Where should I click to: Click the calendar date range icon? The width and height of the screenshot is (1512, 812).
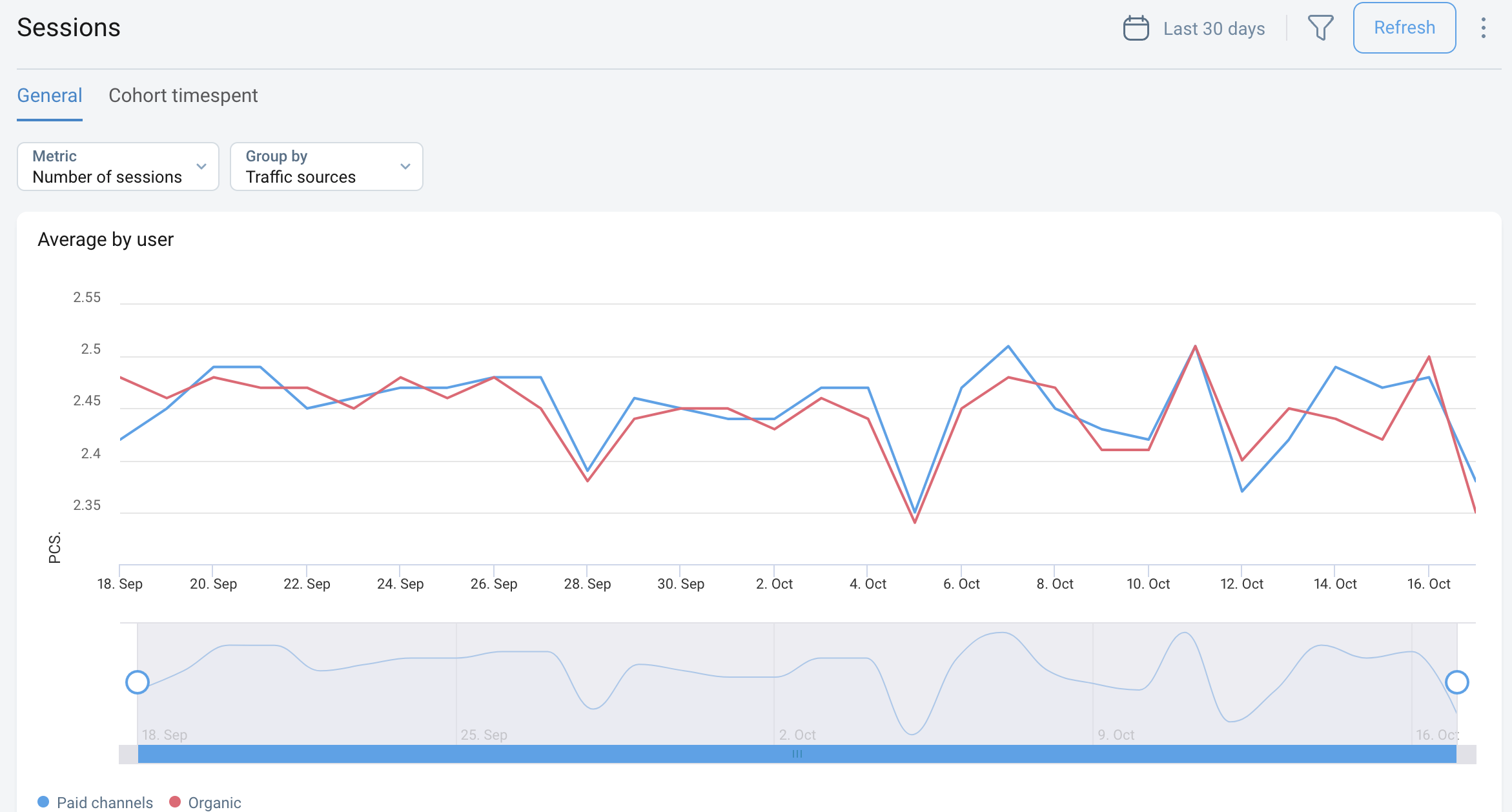1136,28
